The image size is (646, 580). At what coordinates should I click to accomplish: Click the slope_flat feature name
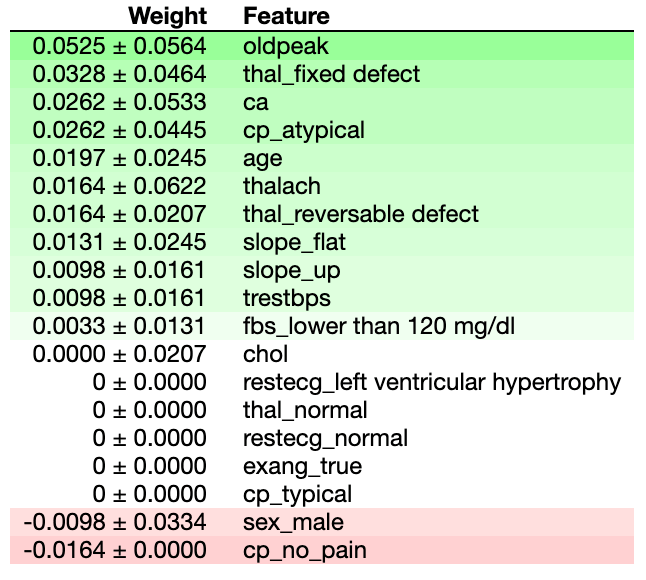point(294,242)
